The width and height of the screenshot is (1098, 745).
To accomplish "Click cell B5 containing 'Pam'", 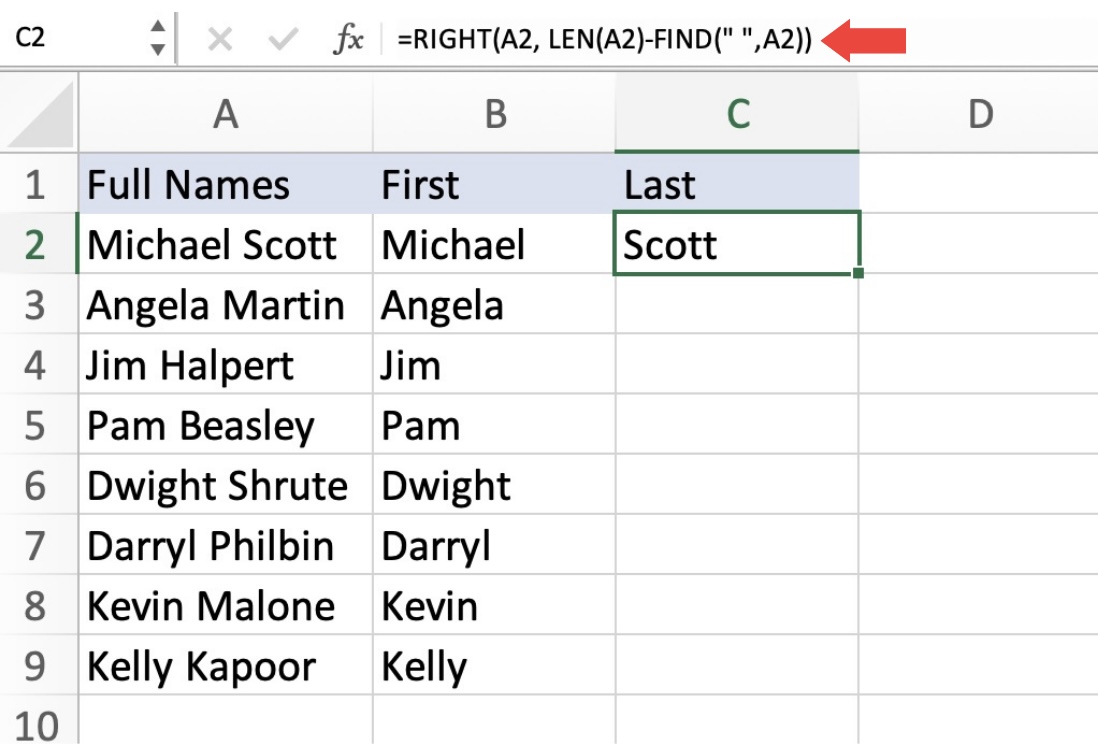I will (494, 425).
